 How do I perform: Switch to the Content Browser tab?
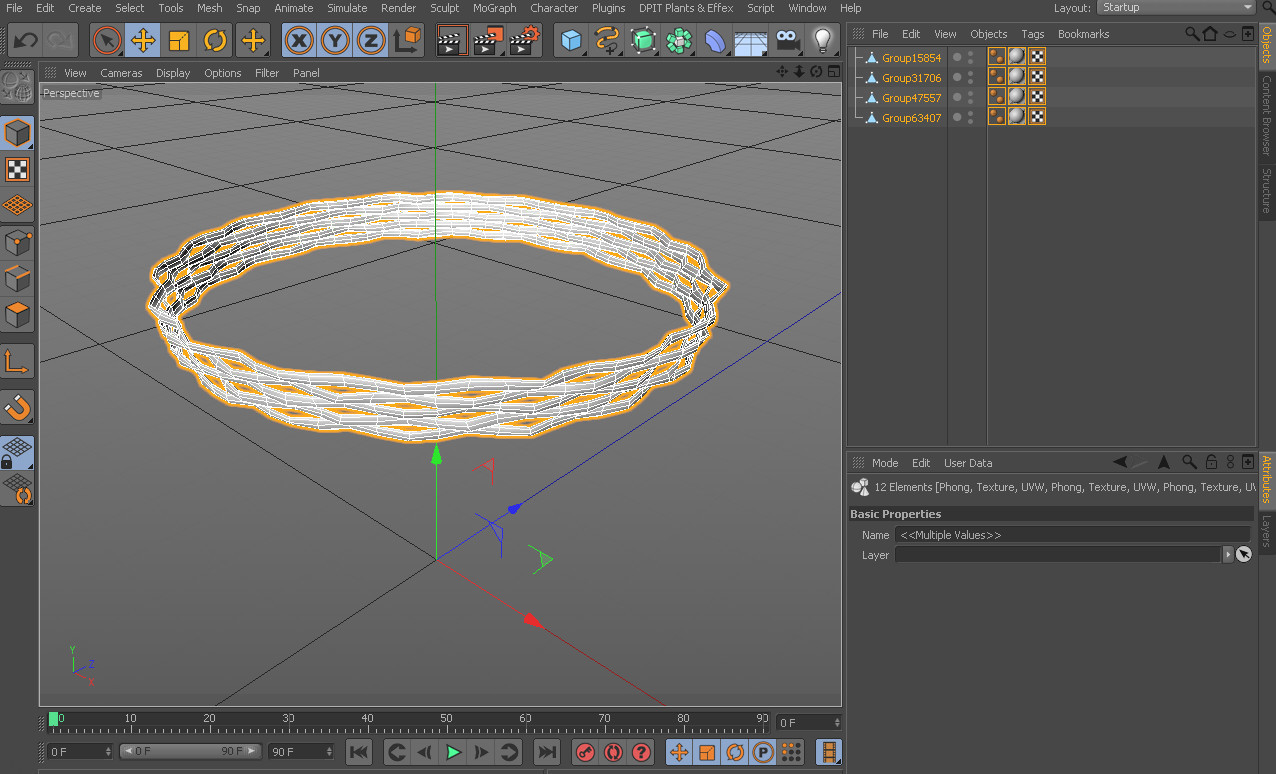pos(1266,116)
